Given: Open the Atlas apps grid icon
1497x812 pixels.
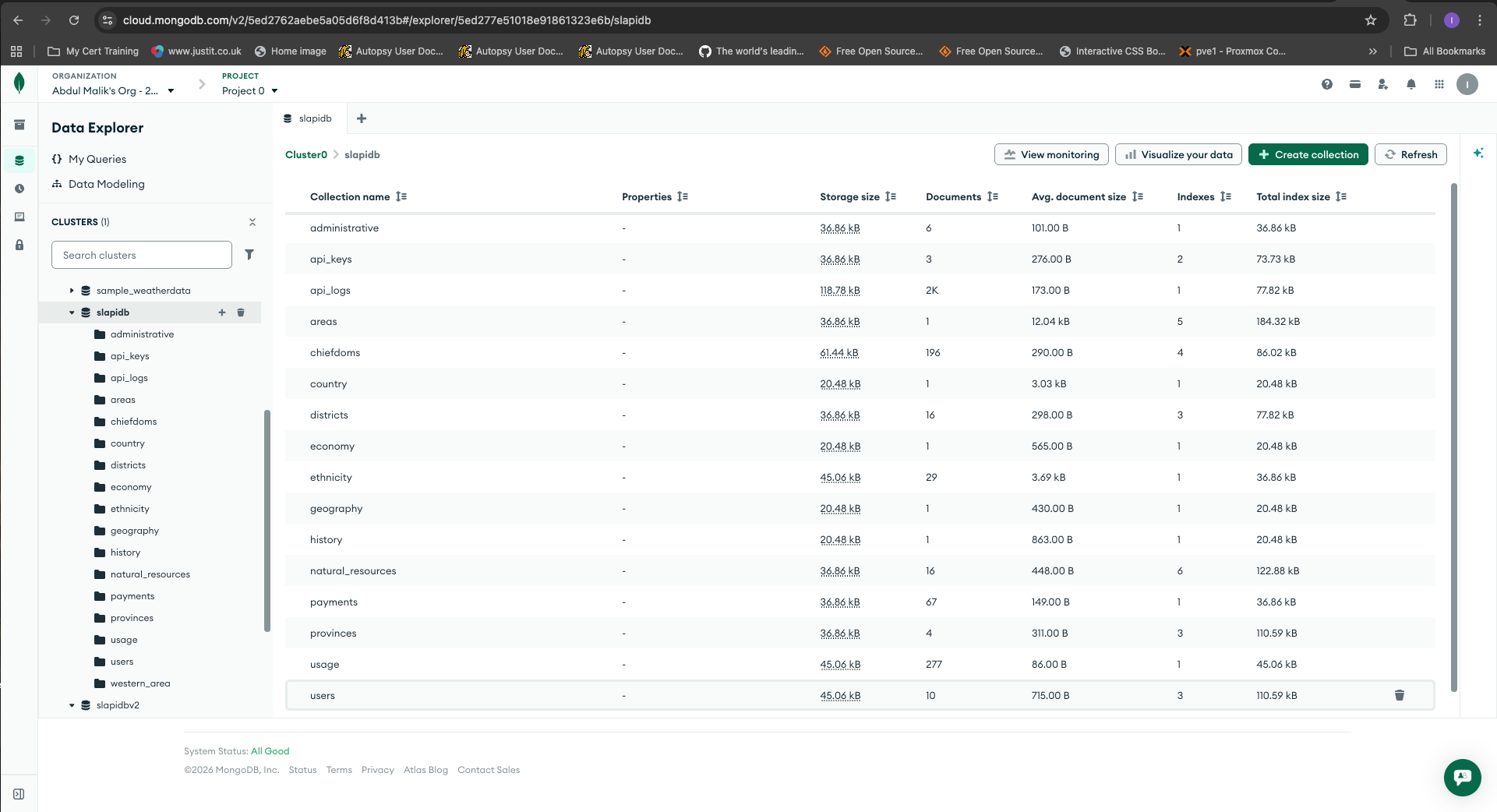Looking at the screenshot, I should pyautogui.click(x=1439, y=84).
